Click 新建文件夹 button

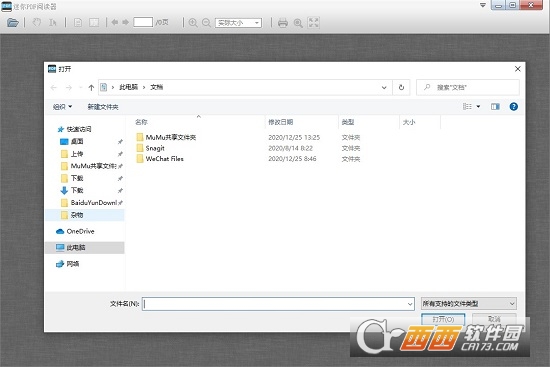pos(103,107)
